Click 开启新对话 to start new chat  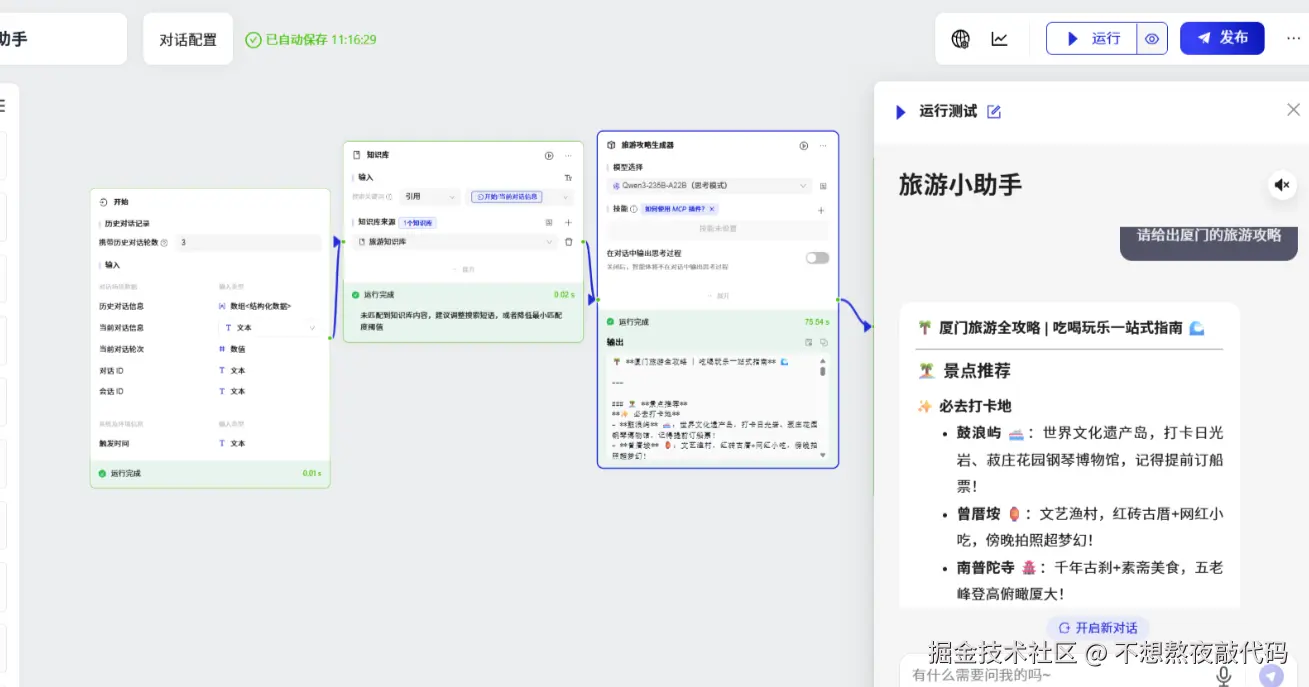[x=1097, y=628]
